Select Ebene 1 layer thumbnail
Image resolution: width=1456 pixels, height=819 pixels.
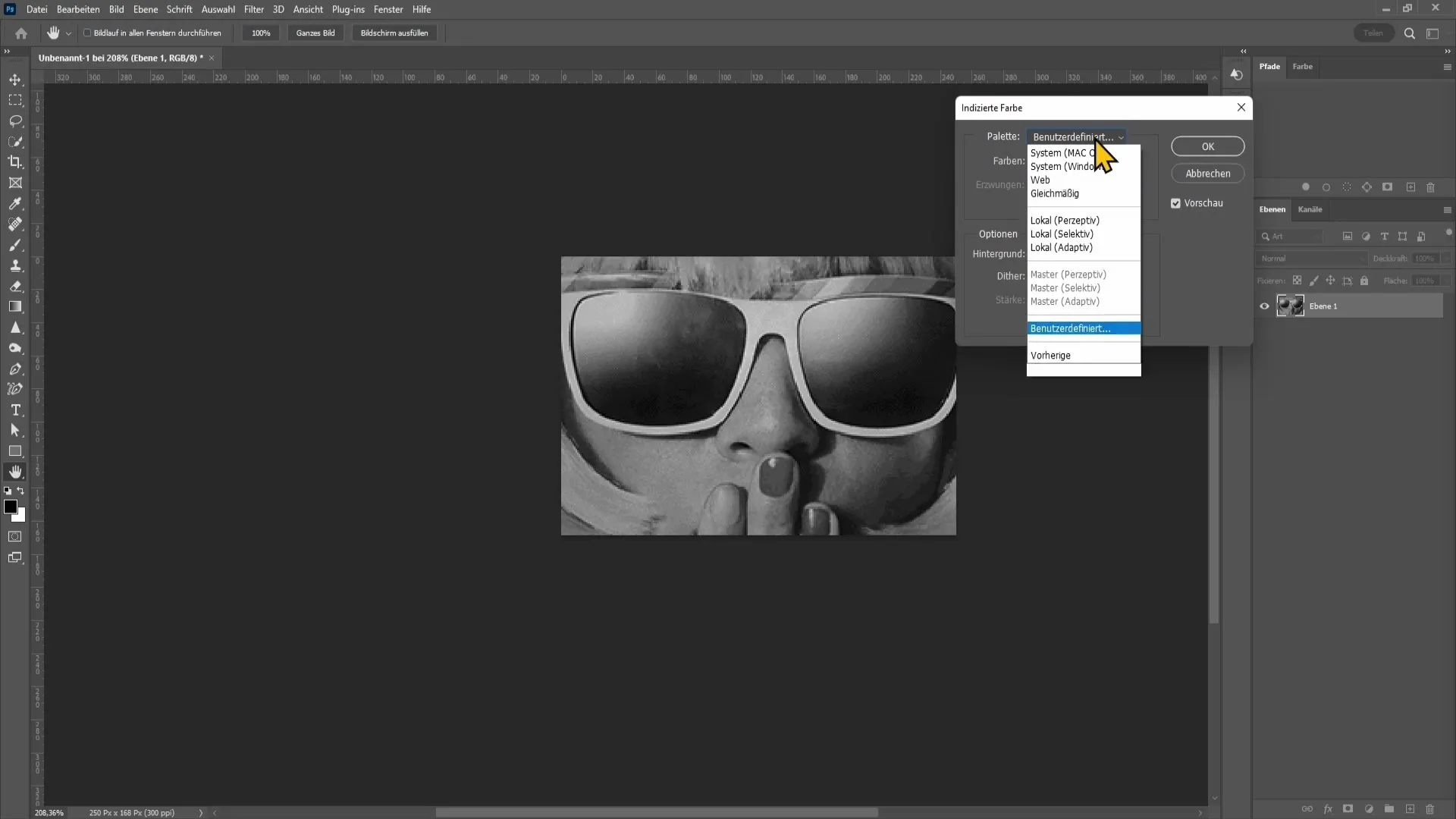[x=1290, y=306]
